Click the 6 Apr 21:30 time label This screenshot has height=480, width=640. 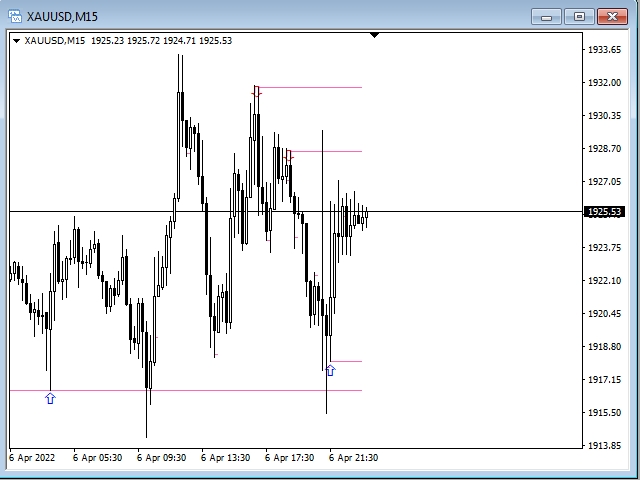click(x=353, y=458)
